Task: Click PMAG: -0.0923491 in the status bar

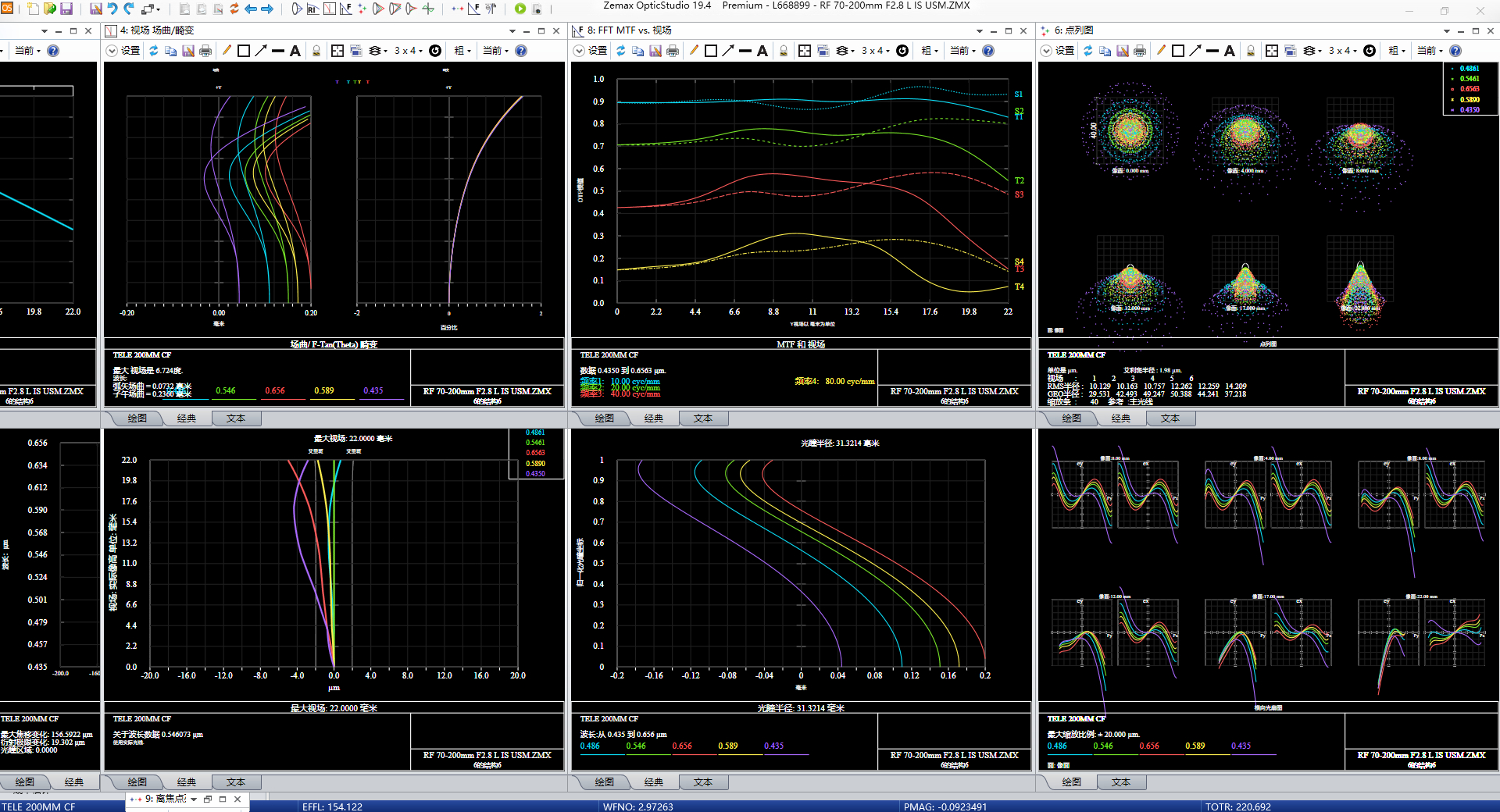Action: point(945,807)
